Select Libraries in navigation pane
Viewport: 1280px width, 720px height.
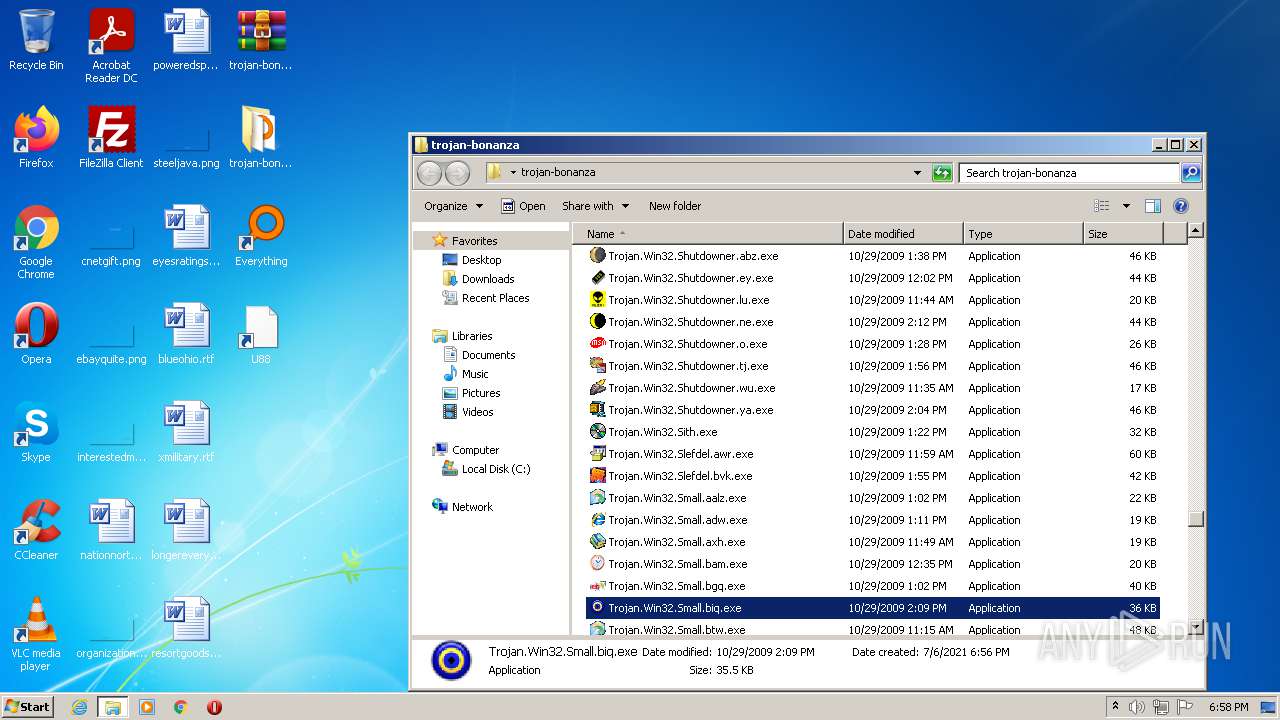pyautogui.click(x=472, y=336)
